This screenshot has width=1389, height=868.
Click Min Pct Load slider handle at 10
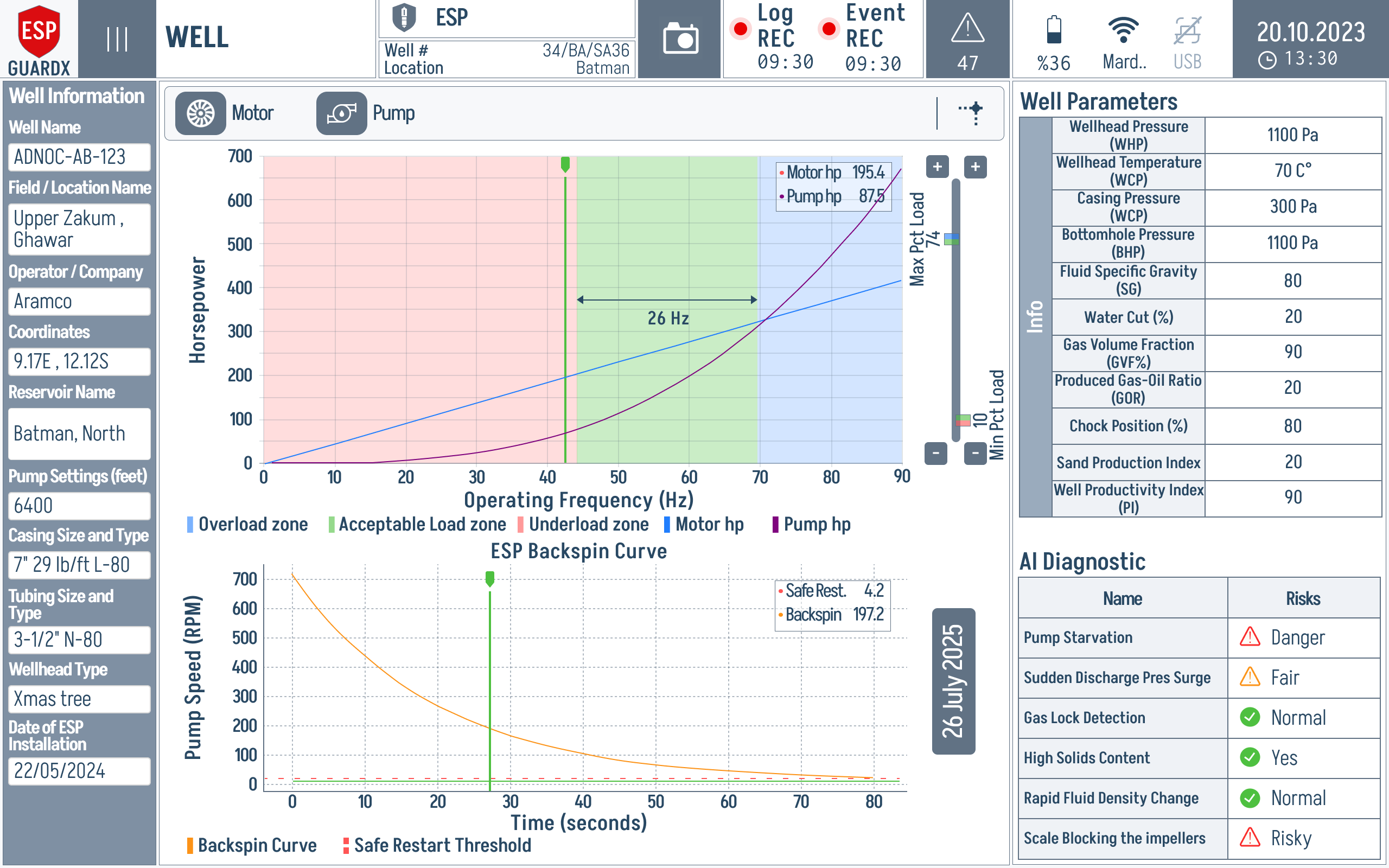point(963,420)
